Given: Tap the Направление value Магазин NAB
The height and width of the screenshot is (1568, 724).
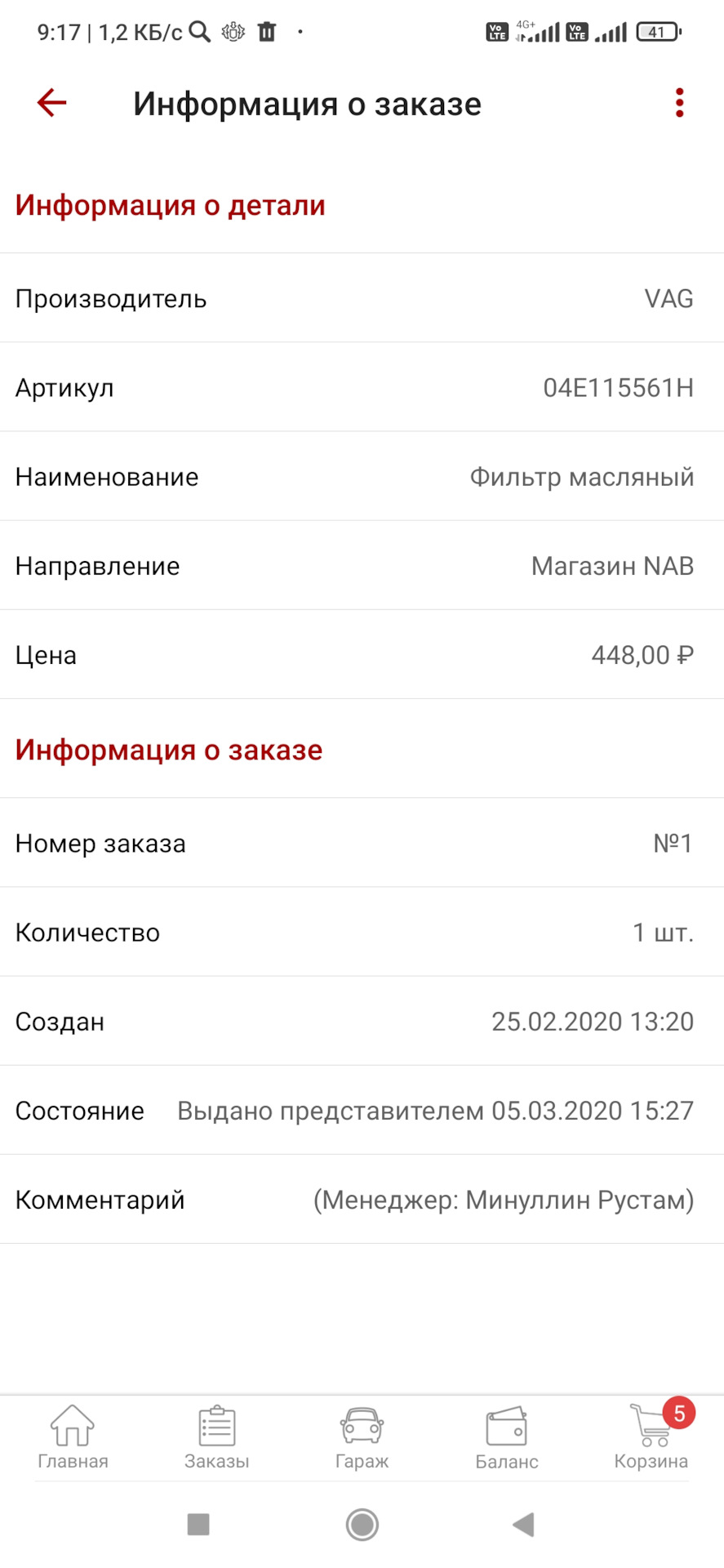Looking at the screenshot, I should pos(612,565).
